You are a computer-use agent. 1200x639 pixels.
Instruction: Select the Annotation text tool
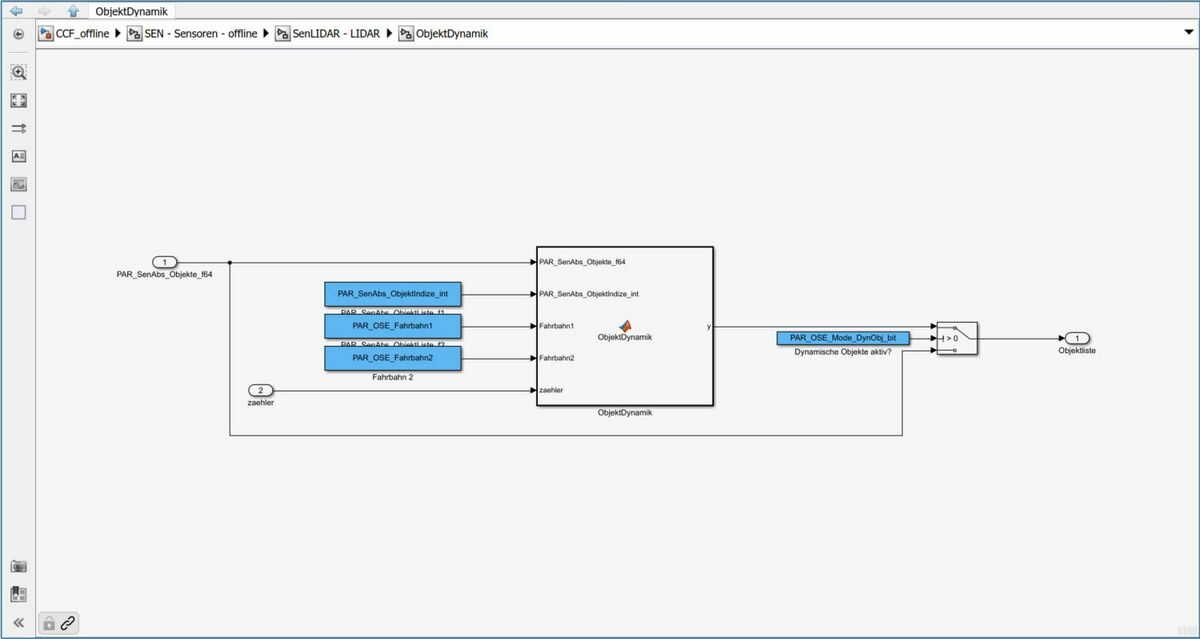pyautogui.click(x=18, y=157)
